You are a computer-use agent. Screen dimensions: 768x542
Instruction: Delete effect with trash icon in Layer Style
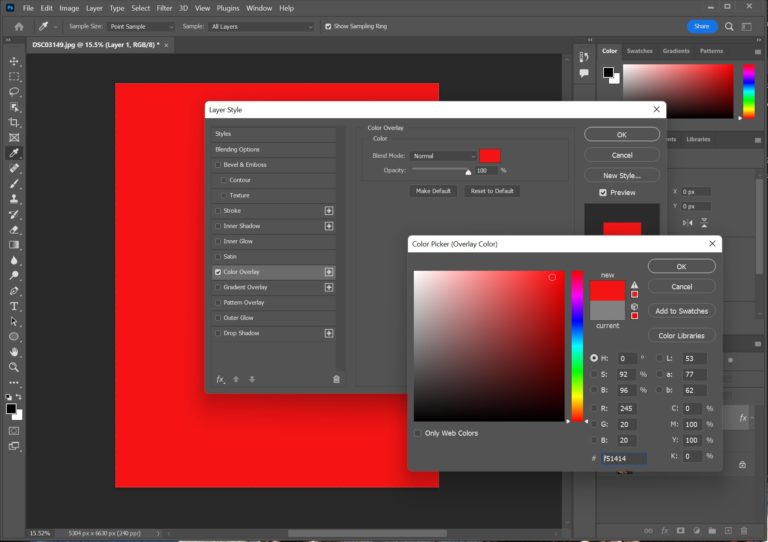click(336, 379)
